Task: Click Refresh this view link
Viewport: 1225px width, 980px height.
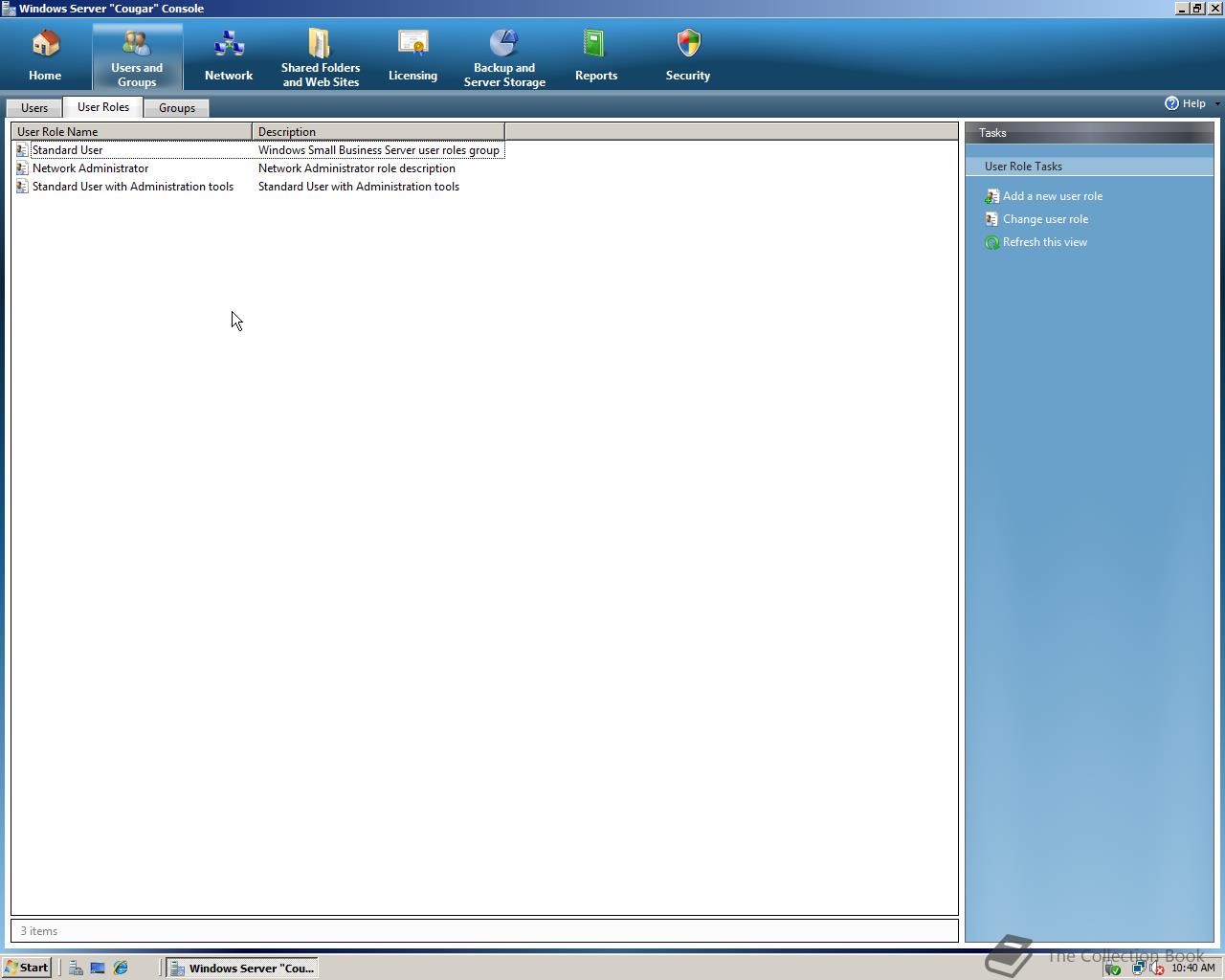Action: click(x=1045, y=242)
